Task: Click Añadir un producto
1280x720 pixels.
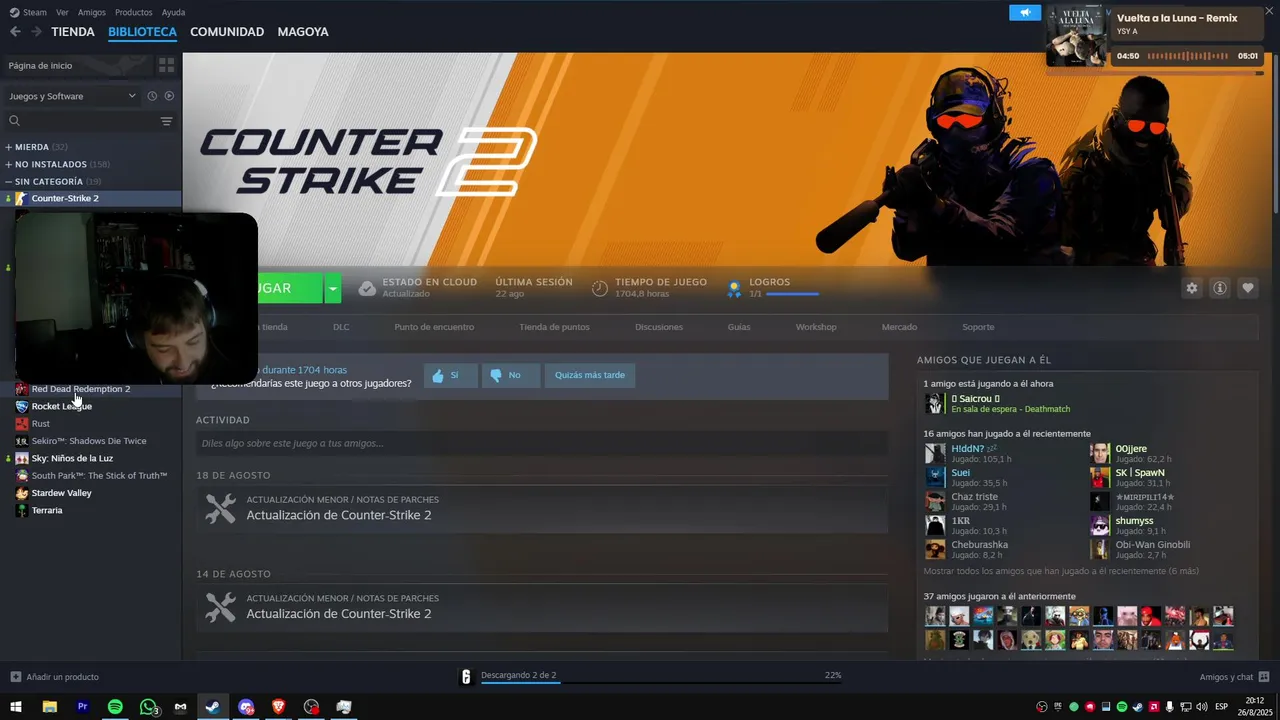Action: (x=54, y=677)
